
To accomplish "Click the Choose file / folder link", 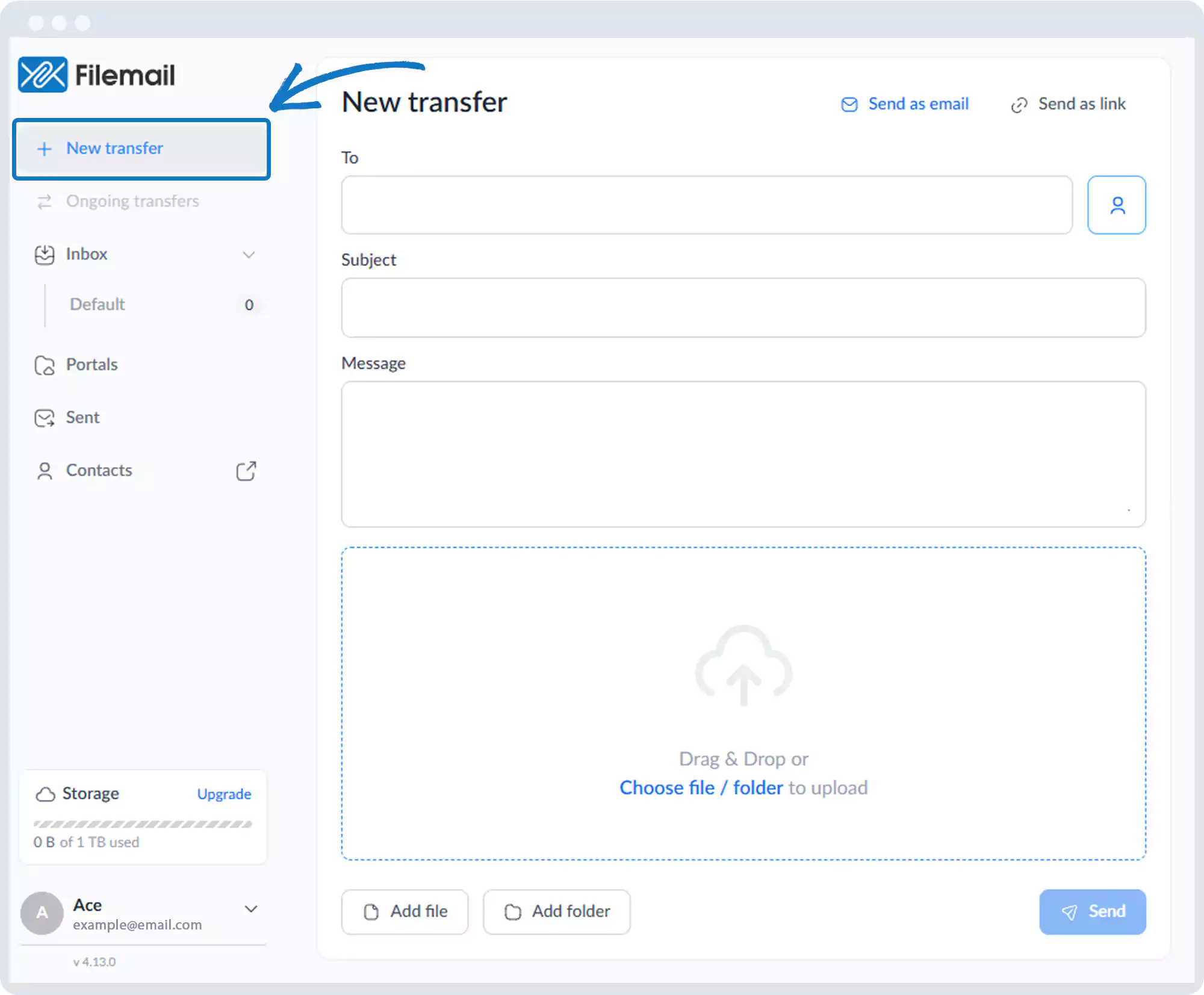I will pos(701,788).
